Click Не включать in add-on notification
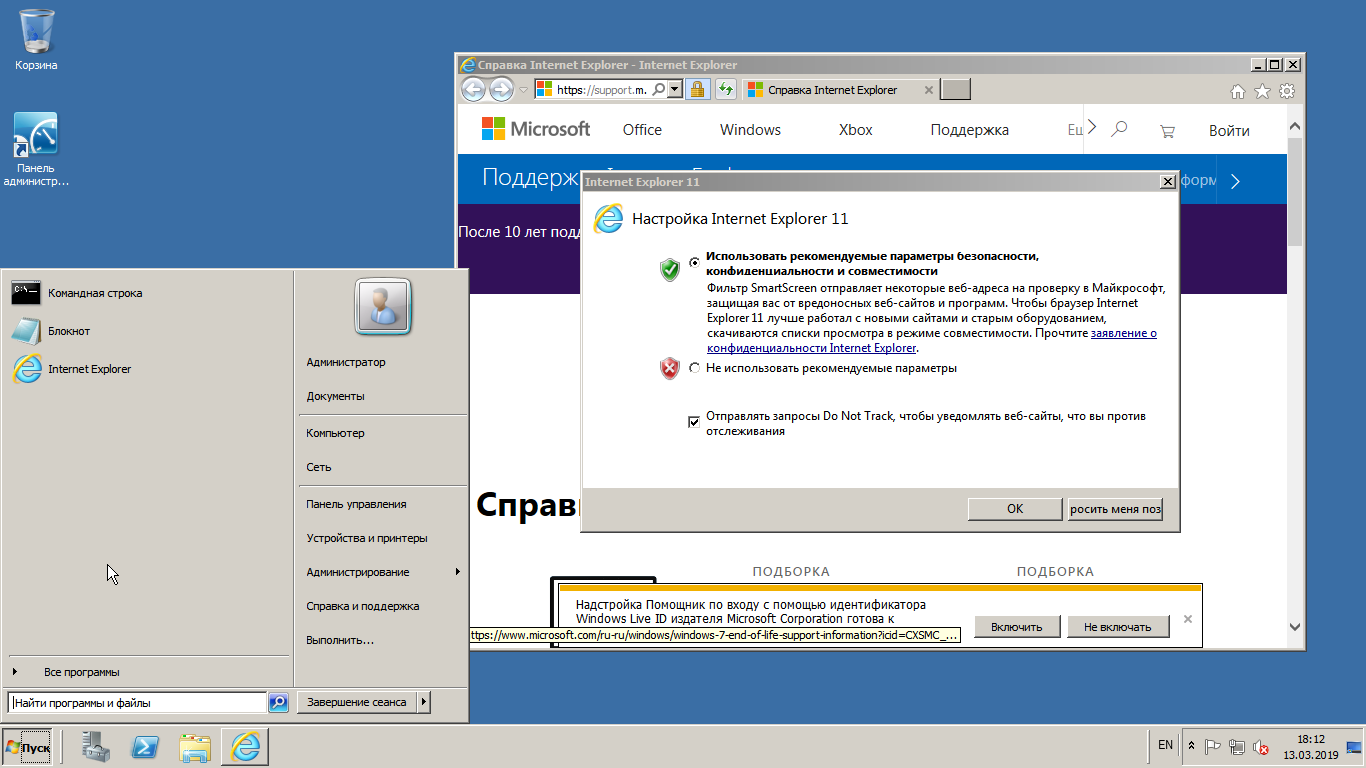 pyautogui.click(x=1117, y=627)
